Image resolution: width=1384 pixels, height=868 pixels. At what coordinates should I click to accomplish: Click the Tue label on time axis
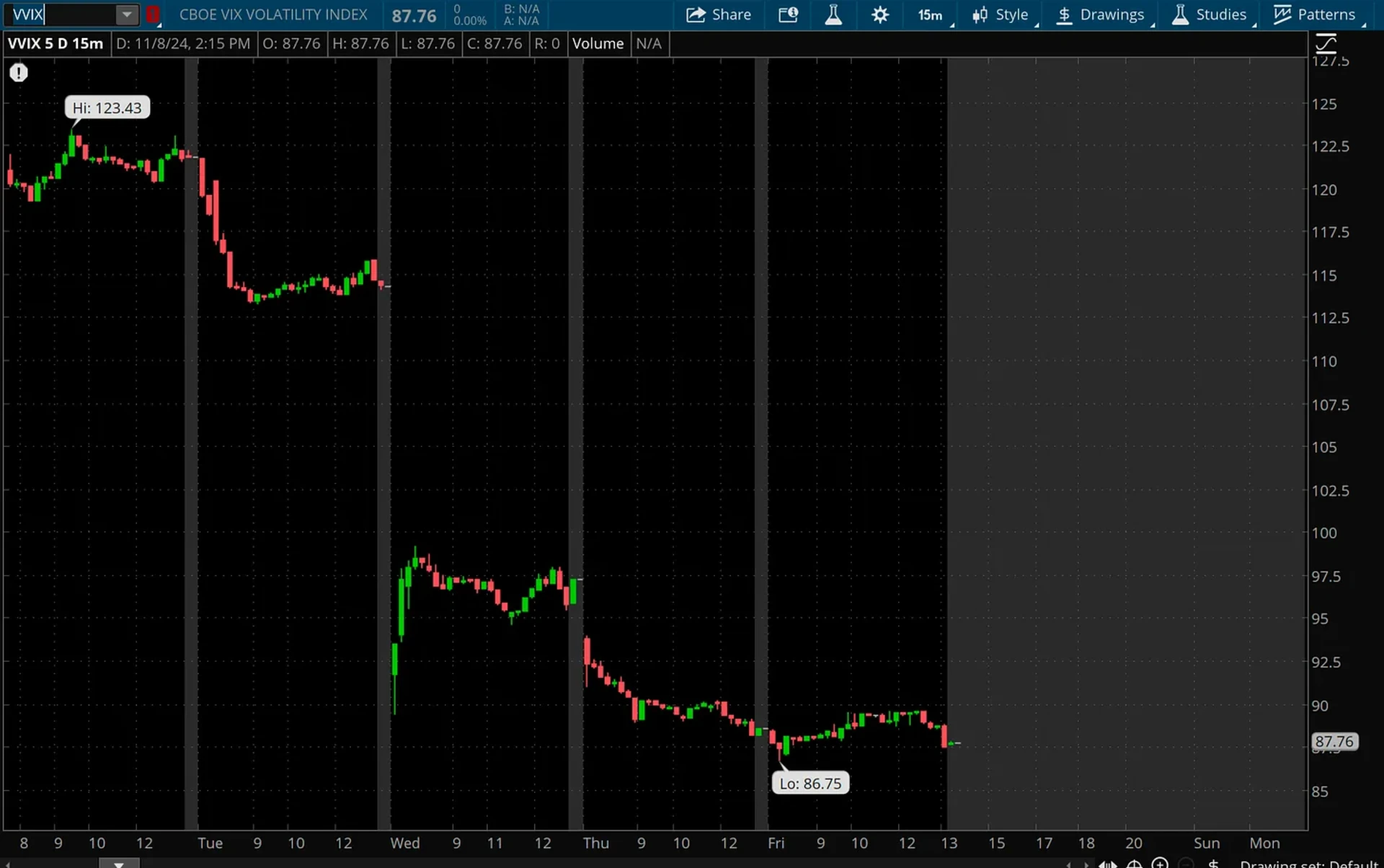pos(210,843)
